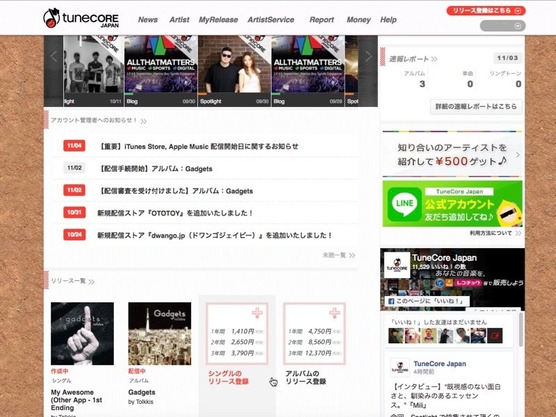556x417 pixels.
Task: Open the Money menu
Action: tap(358, 20)
